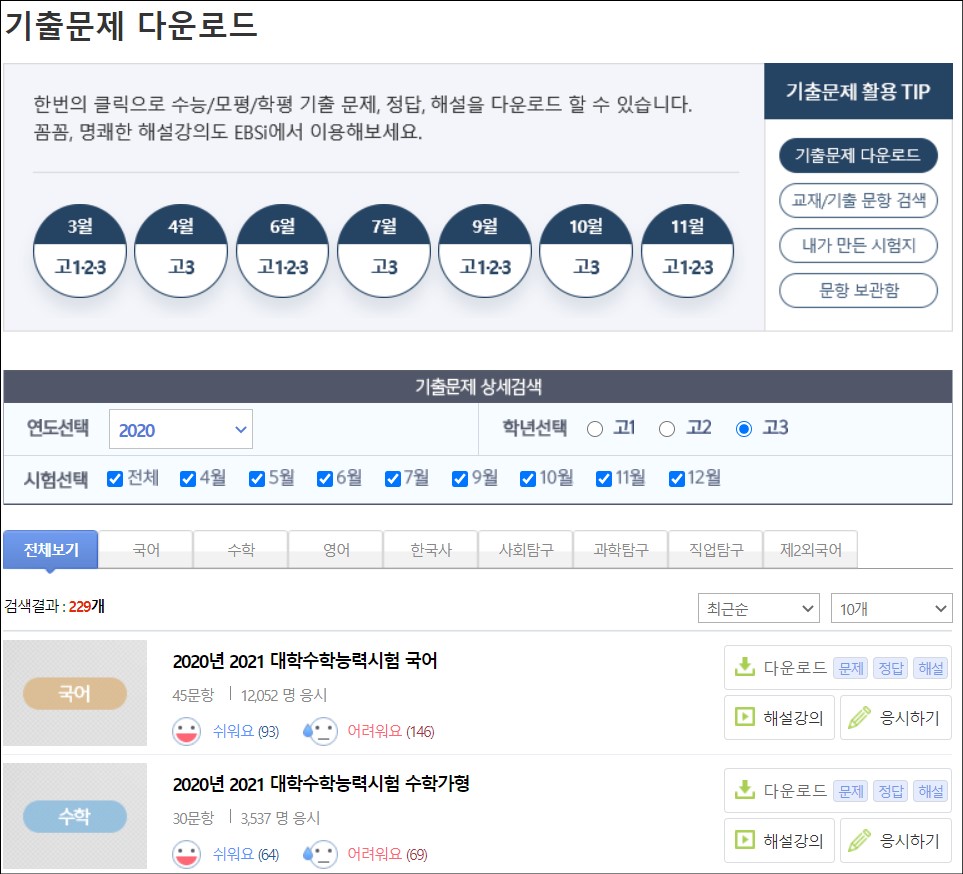Toggle the 6월 exam checkbox
This screenshot has height=874, width=963.
(325, 478)
